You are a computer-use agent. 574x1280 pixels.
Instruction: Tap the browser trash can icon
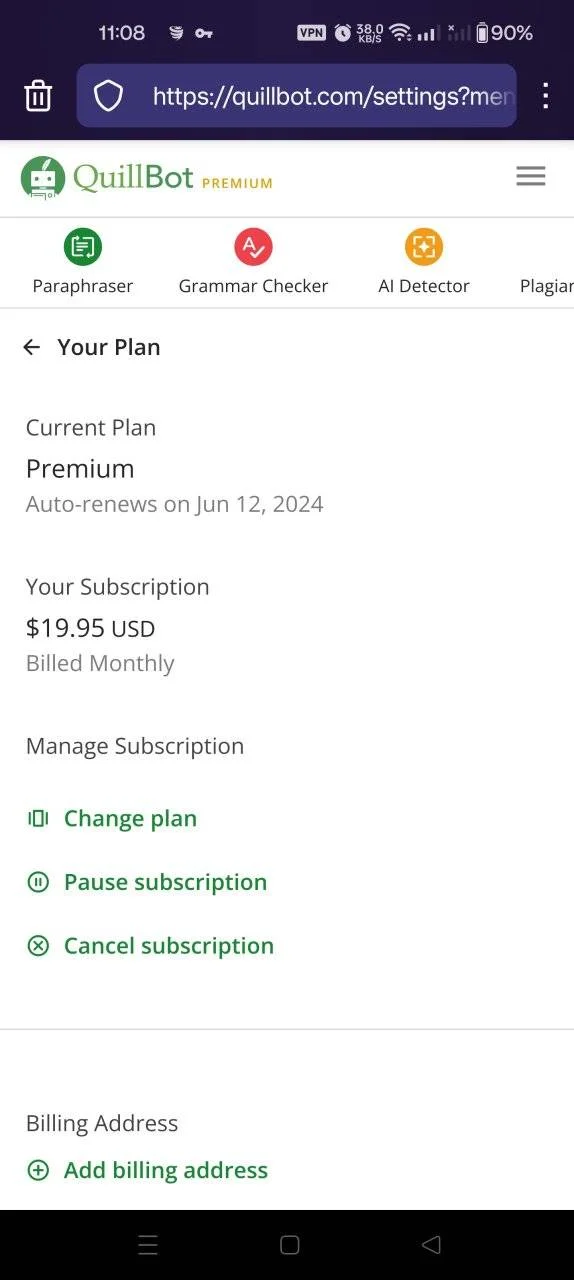click(x=38, y=96)
